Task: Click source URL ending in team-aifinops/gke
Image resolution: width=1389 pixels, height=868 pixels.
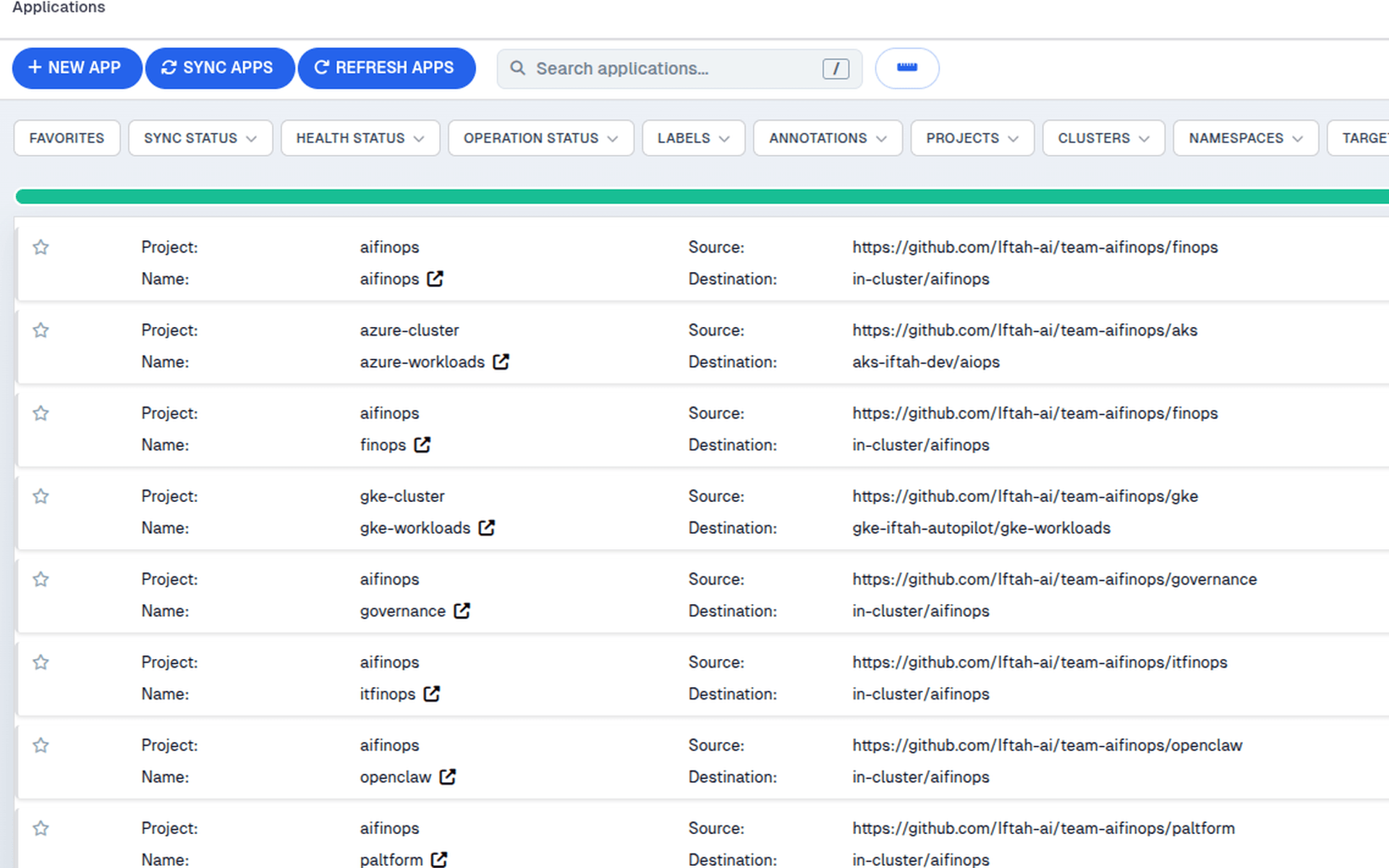Action: [x=1025, y=497]
